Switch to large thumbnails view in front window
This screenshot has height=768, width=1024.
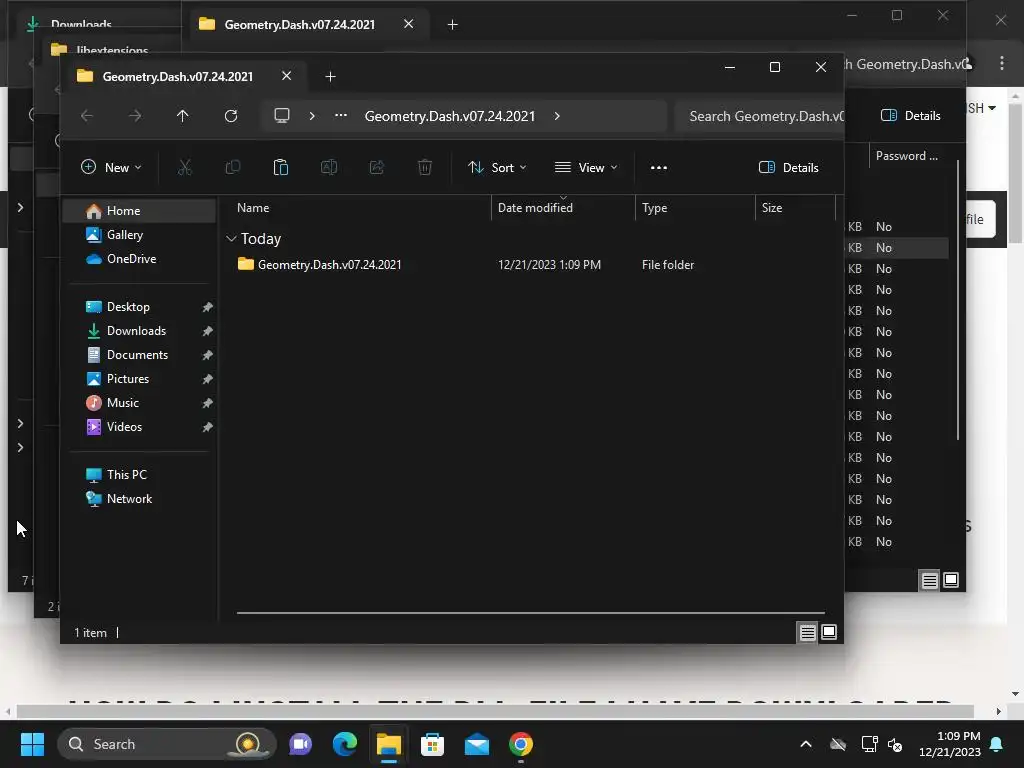(829, 632)
